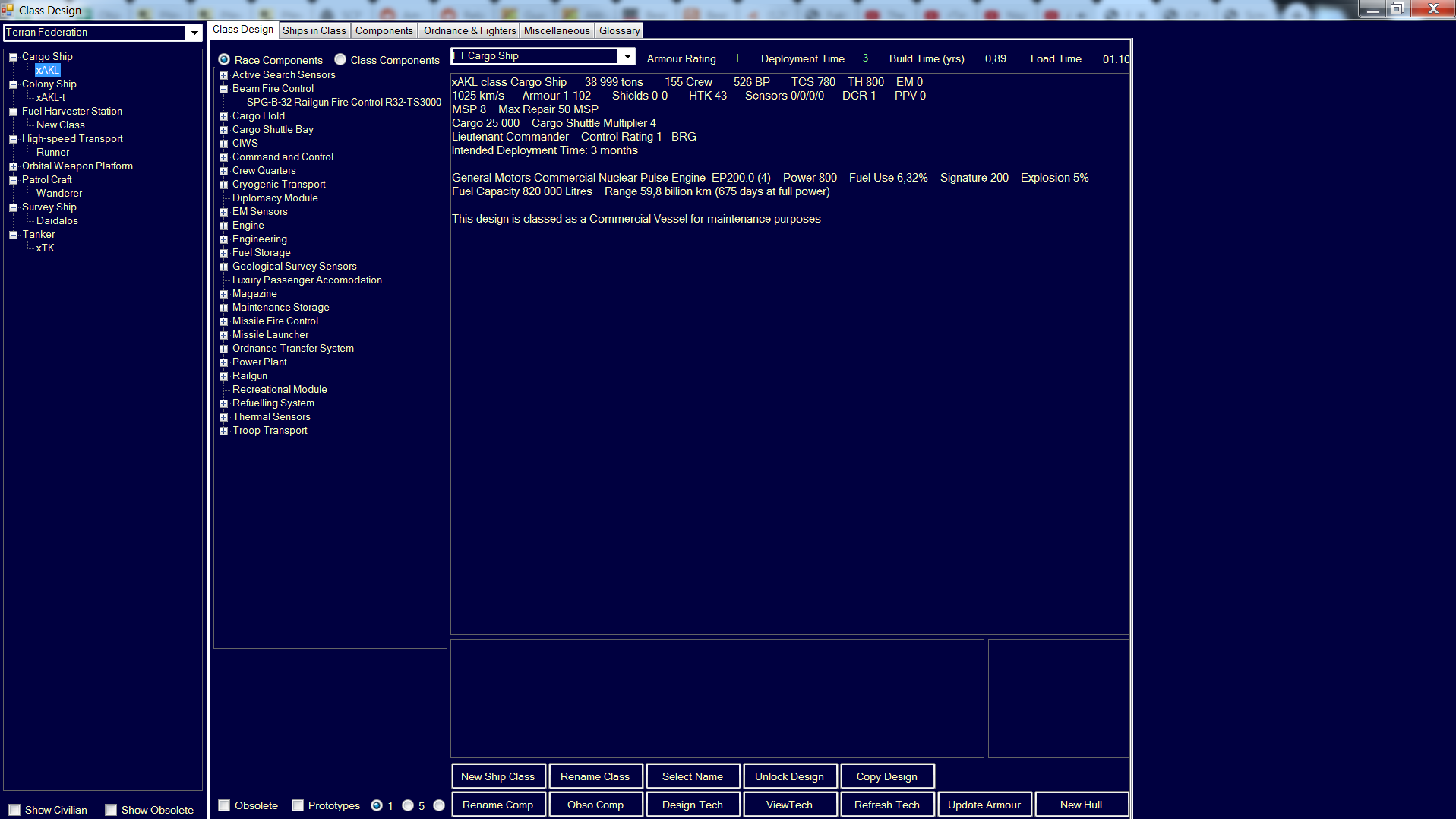The width and height of the screenshot is (1456, 819).
Task: Select the Class Components radio button
Action: click(340, 60)
